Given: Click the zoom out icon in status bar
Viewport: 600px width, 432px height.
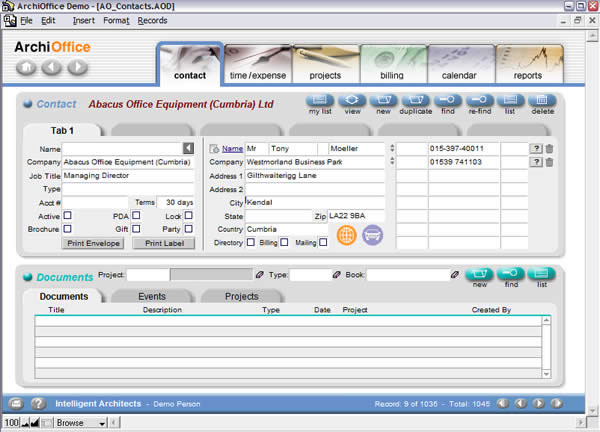Looking at the screenshot, I should [26, 422].
